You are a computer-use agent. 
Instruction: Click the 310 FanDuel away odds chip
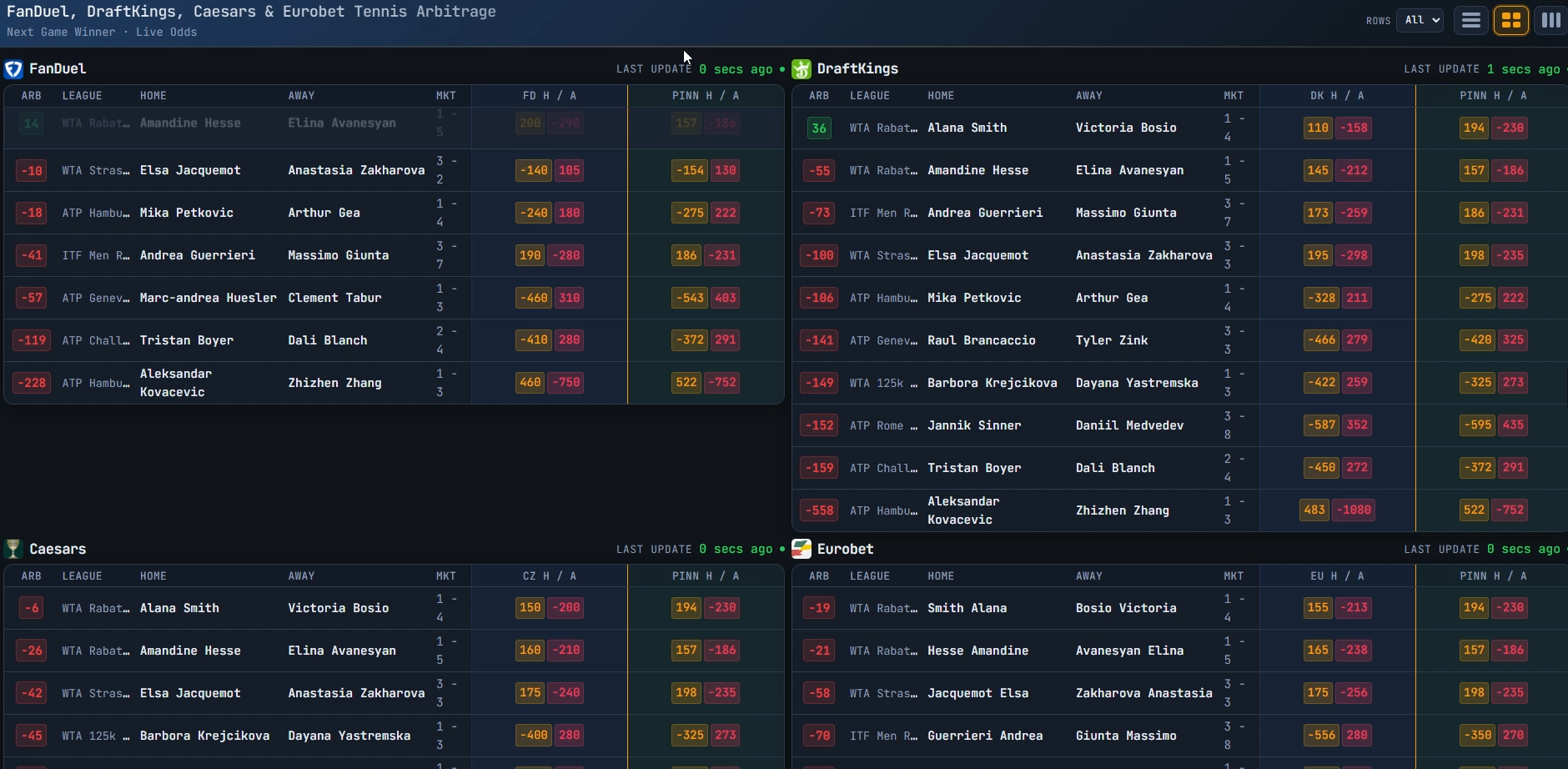[570, 298]
